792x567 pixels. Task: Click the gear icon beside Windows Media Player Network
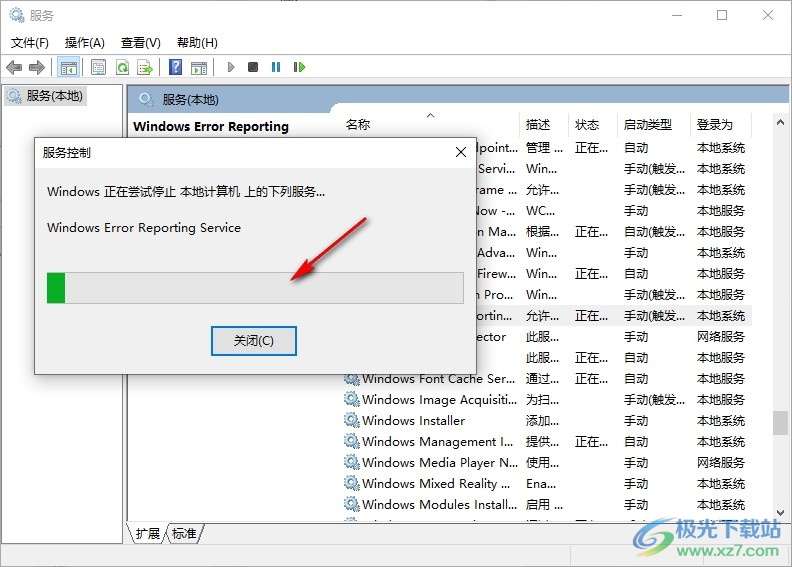(352, 462)
